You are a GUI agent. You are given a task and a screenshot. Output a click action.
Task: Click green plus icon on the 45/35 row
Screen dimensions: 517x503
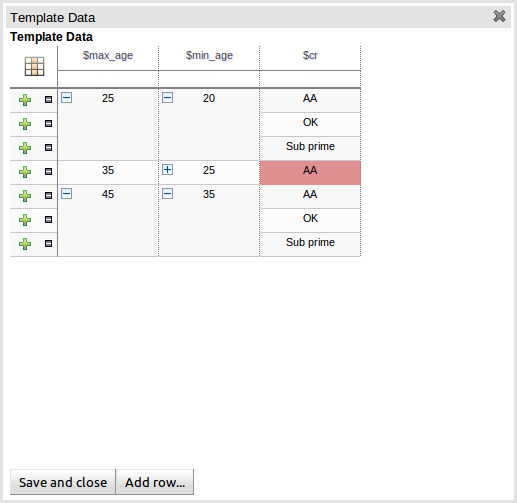pos(25,196)
